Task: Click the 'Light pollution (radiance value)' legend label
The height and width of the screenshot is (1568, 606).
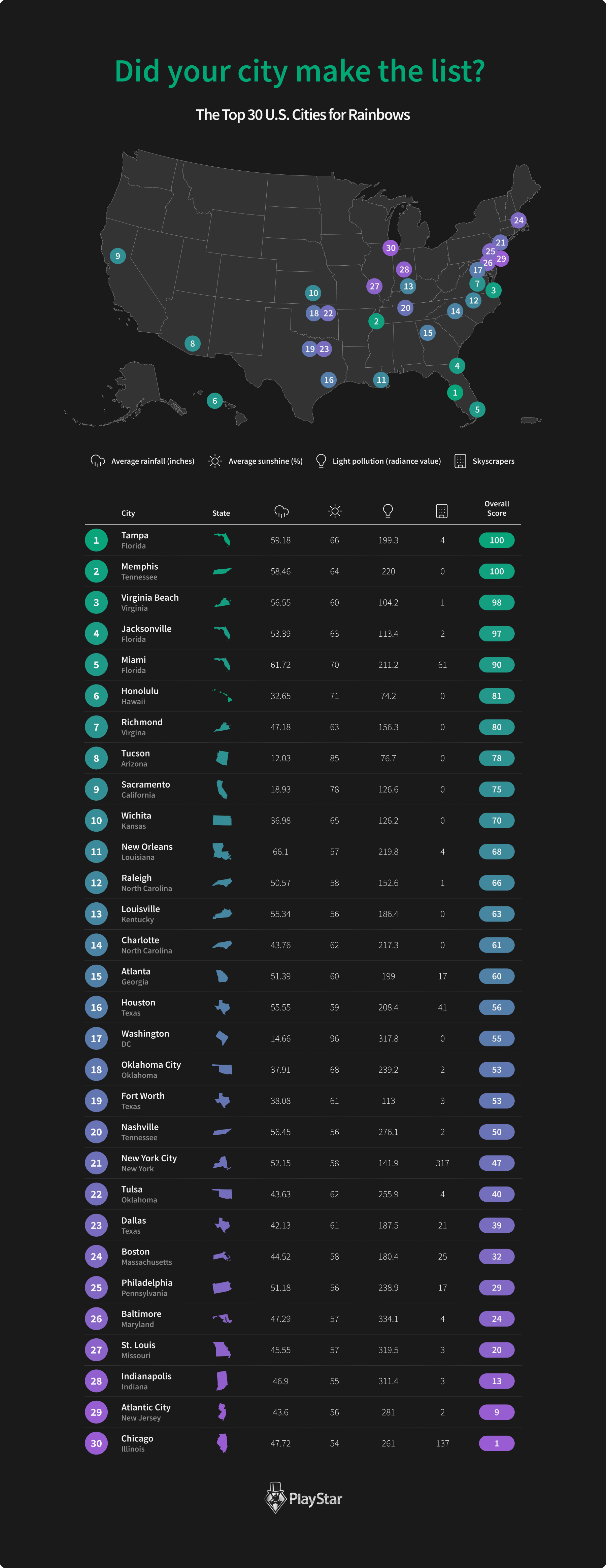Action: coord(386,461)
